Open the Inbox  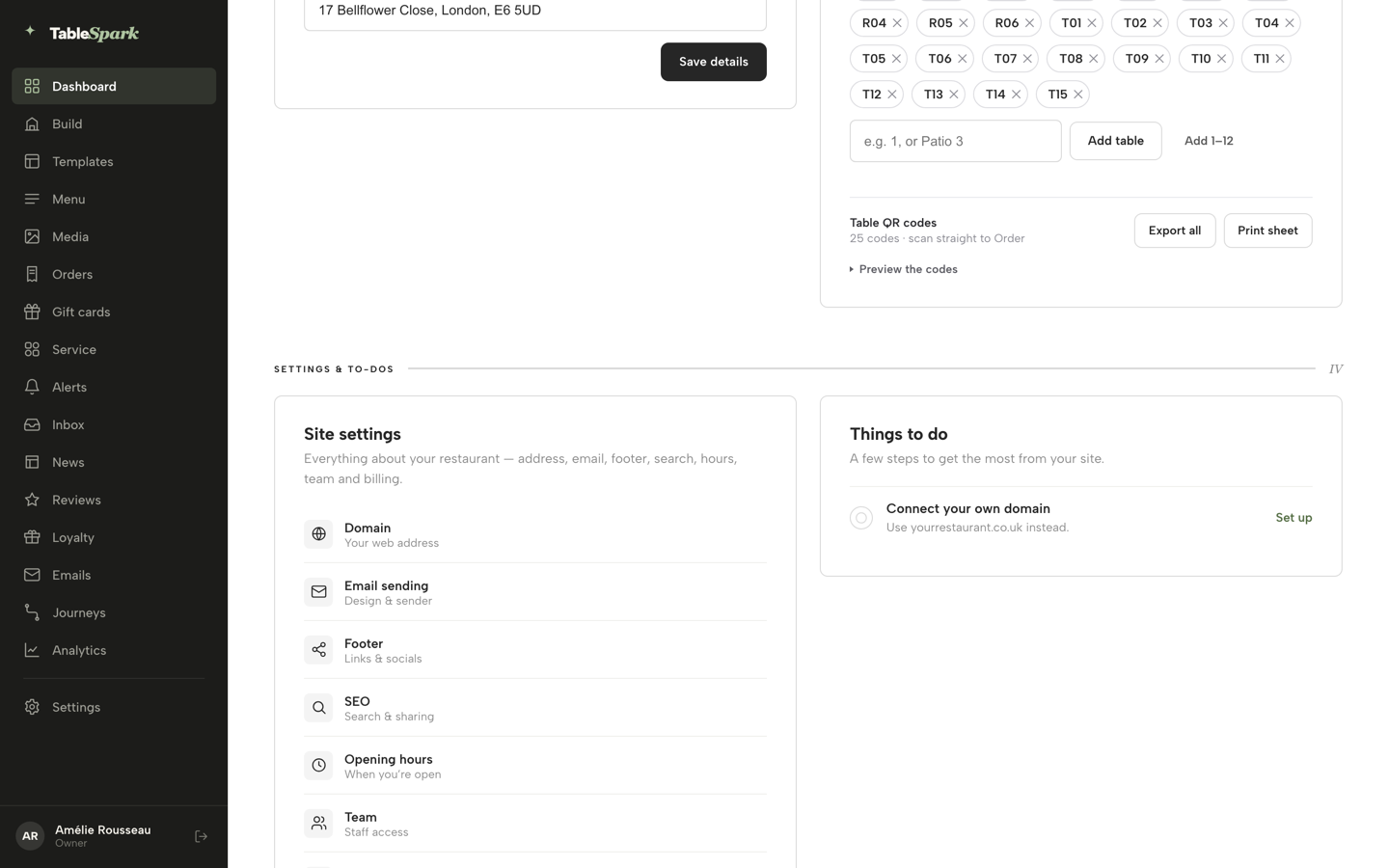114,424
